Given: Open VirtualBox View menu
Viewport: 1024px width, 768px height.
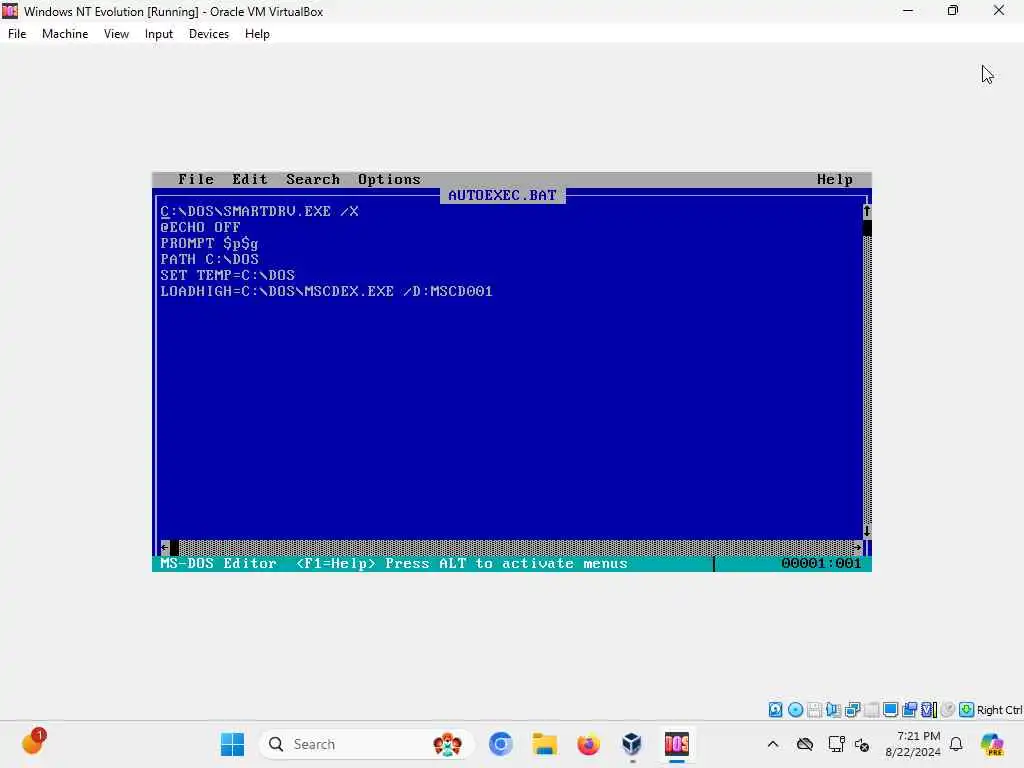Looking at the screenshot, I should pos(116,34).
